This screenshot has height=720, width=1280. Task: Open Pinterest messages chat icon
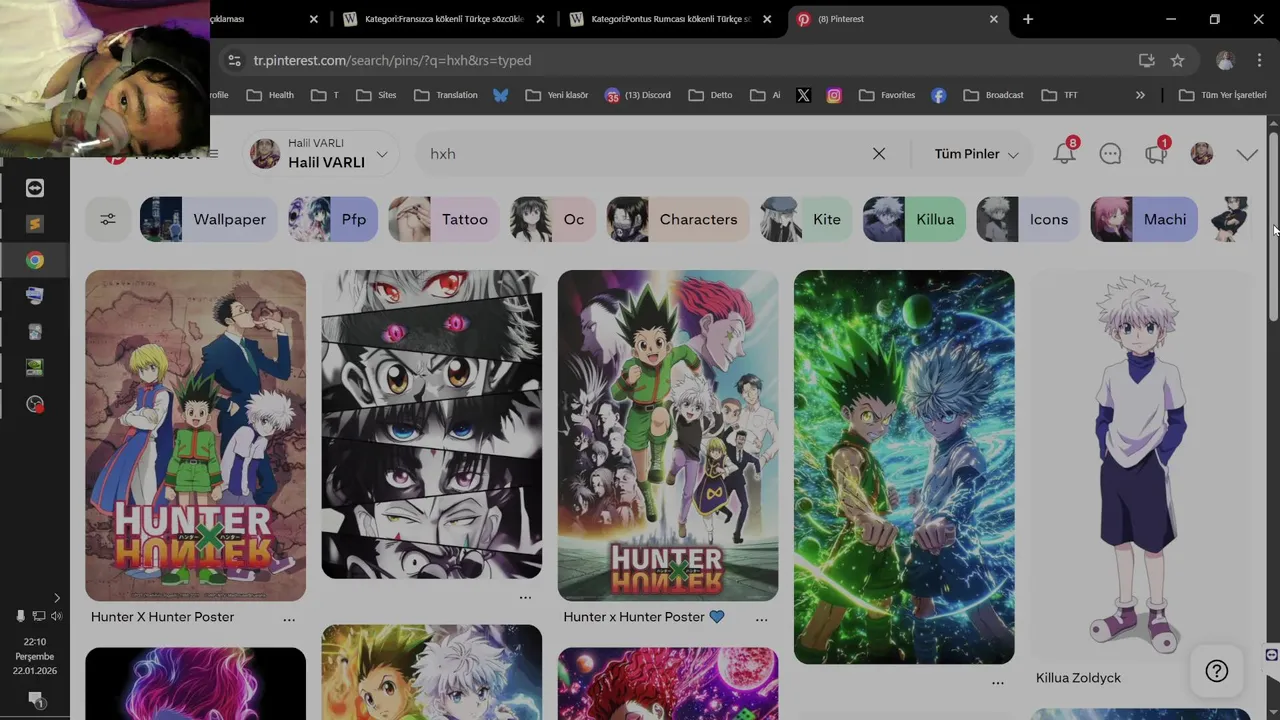1110,154
